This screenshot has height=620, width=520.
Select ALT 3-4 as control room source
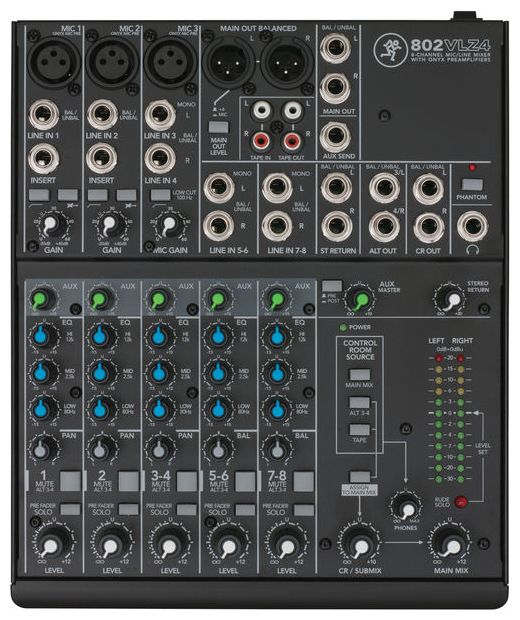359,403
